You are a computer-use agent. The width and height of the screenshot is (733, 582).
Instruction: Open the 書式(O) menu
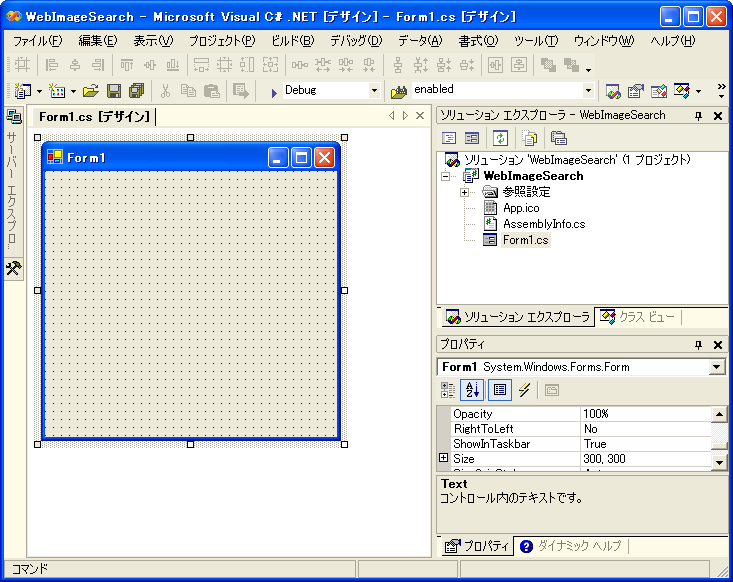pos(478,41)
